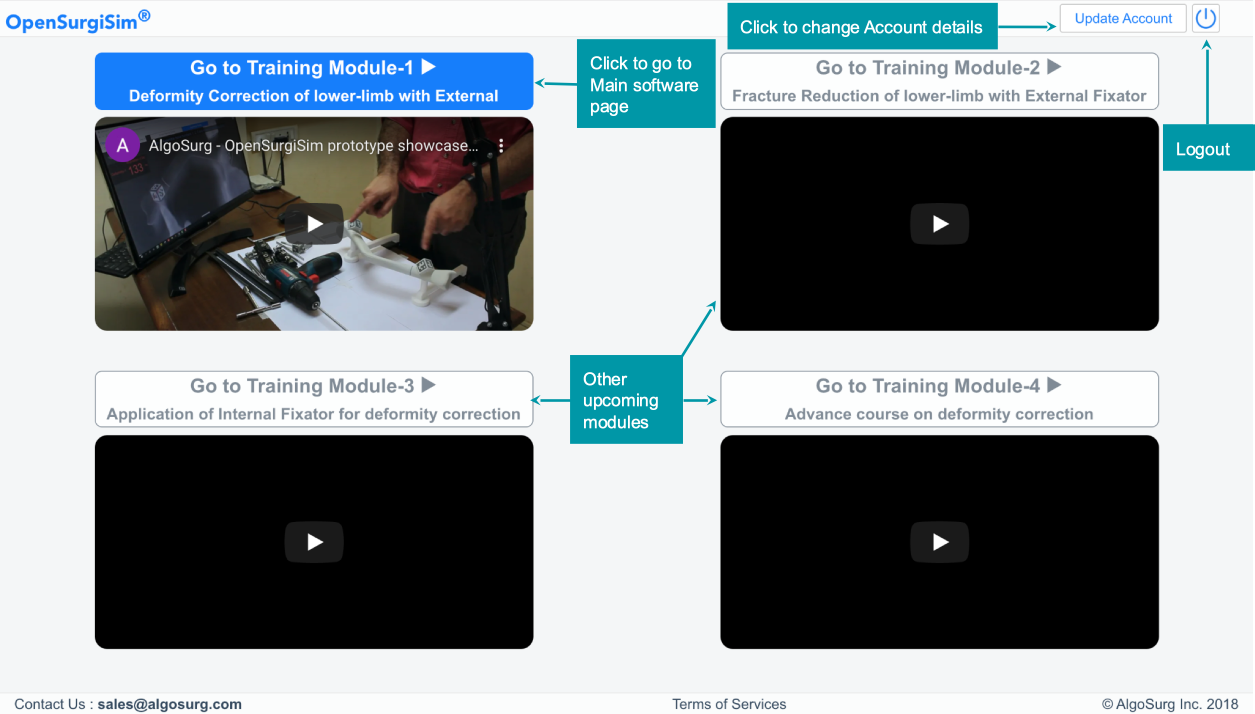Image resolution: width=1255 pixels, height=714 pixels.
Task: Open Go to Training Module-2
Action: [x=939, y=81]
